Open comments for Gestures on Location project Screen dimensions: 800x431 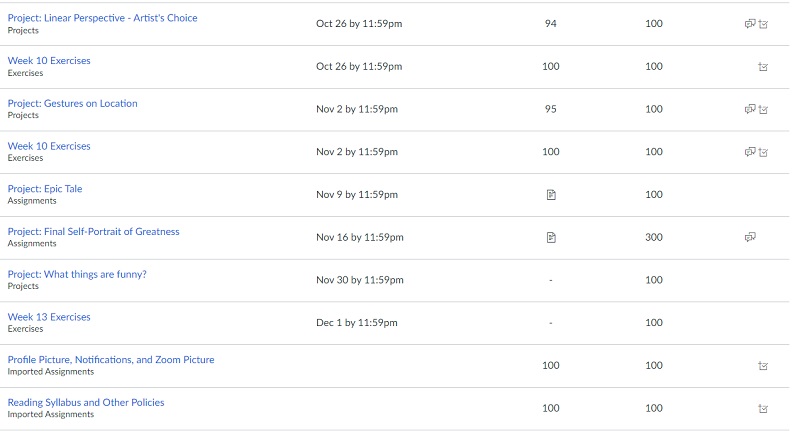[749, 109]
